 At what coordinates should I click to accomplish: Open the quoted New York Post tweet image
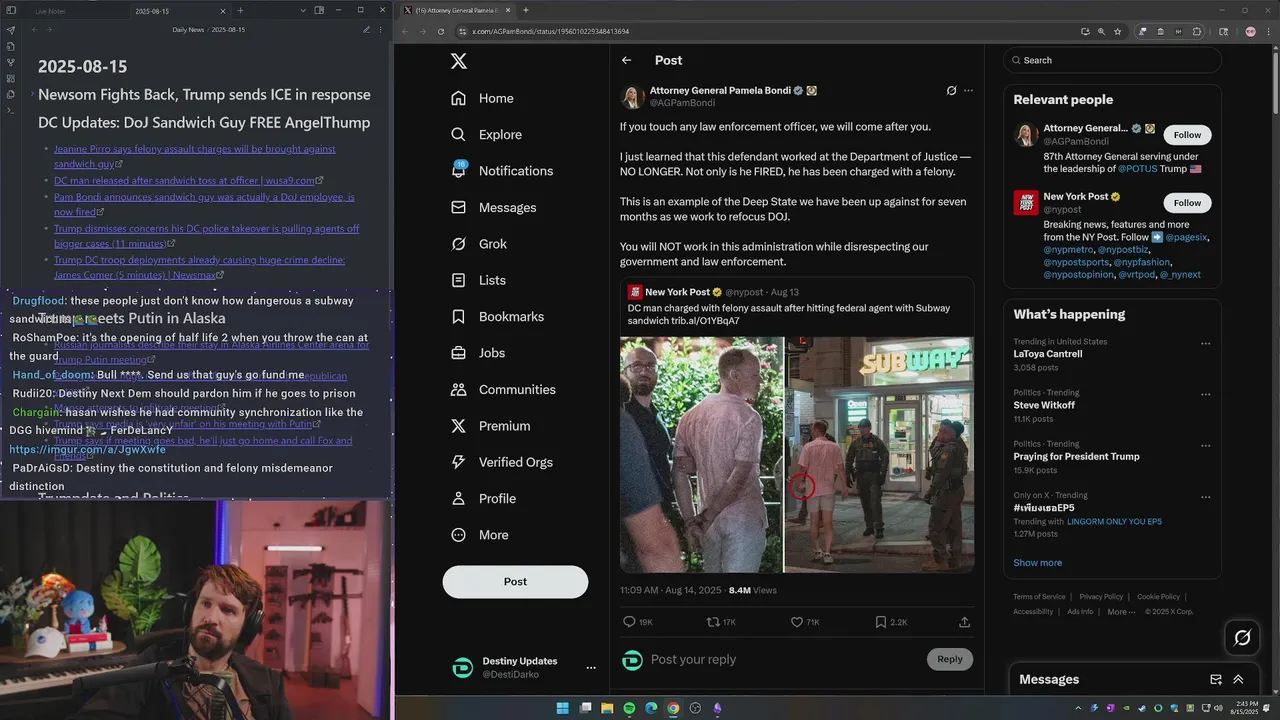point(797,455)
